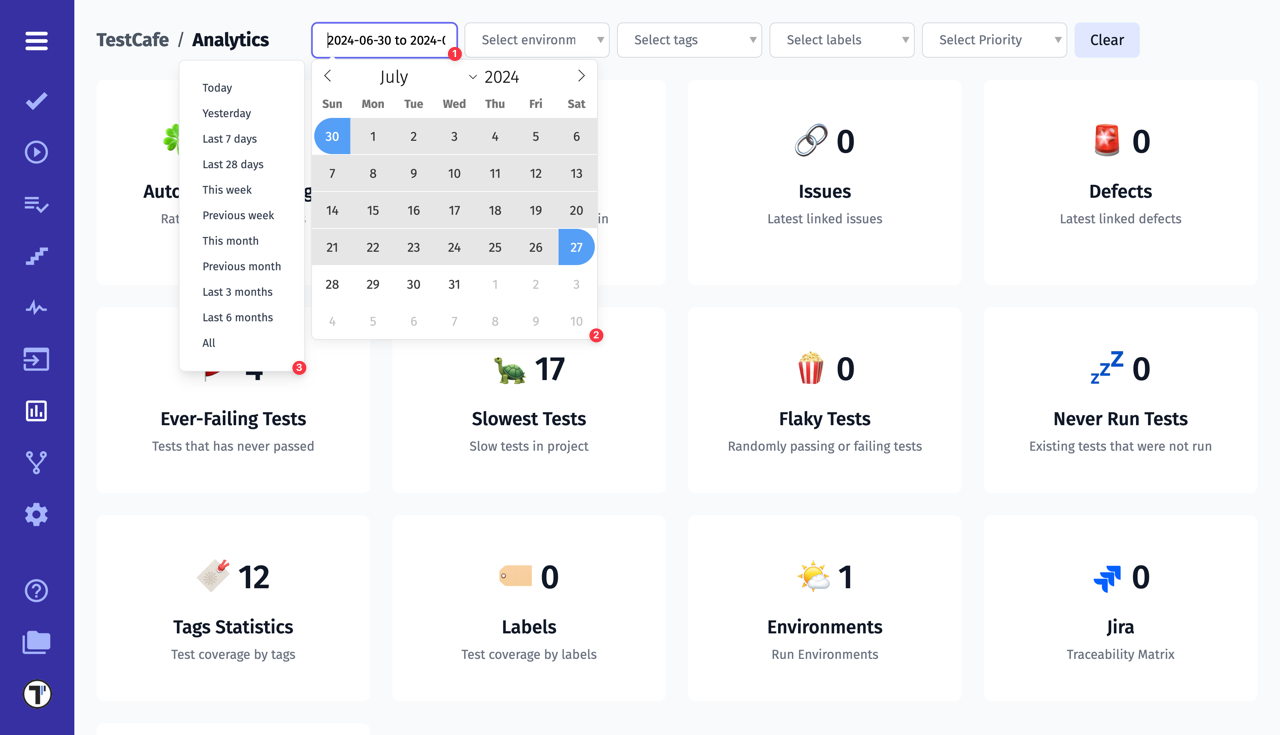This screenshot has width=1280, height=735.
Task: Select the checkmark tests icon in sidebar
Action: (36, 100)
